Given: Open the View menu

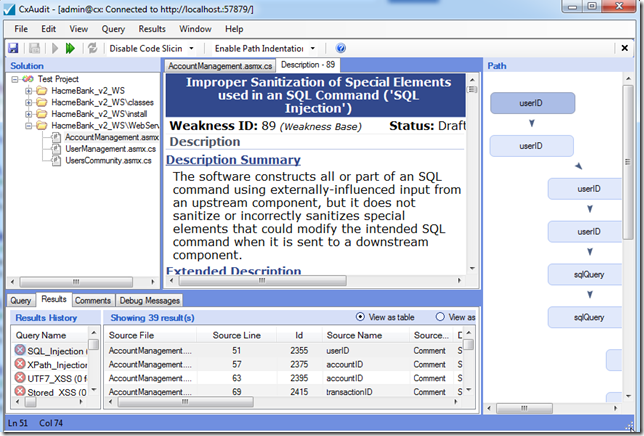Looking at the screenshot, I should 78,29.
